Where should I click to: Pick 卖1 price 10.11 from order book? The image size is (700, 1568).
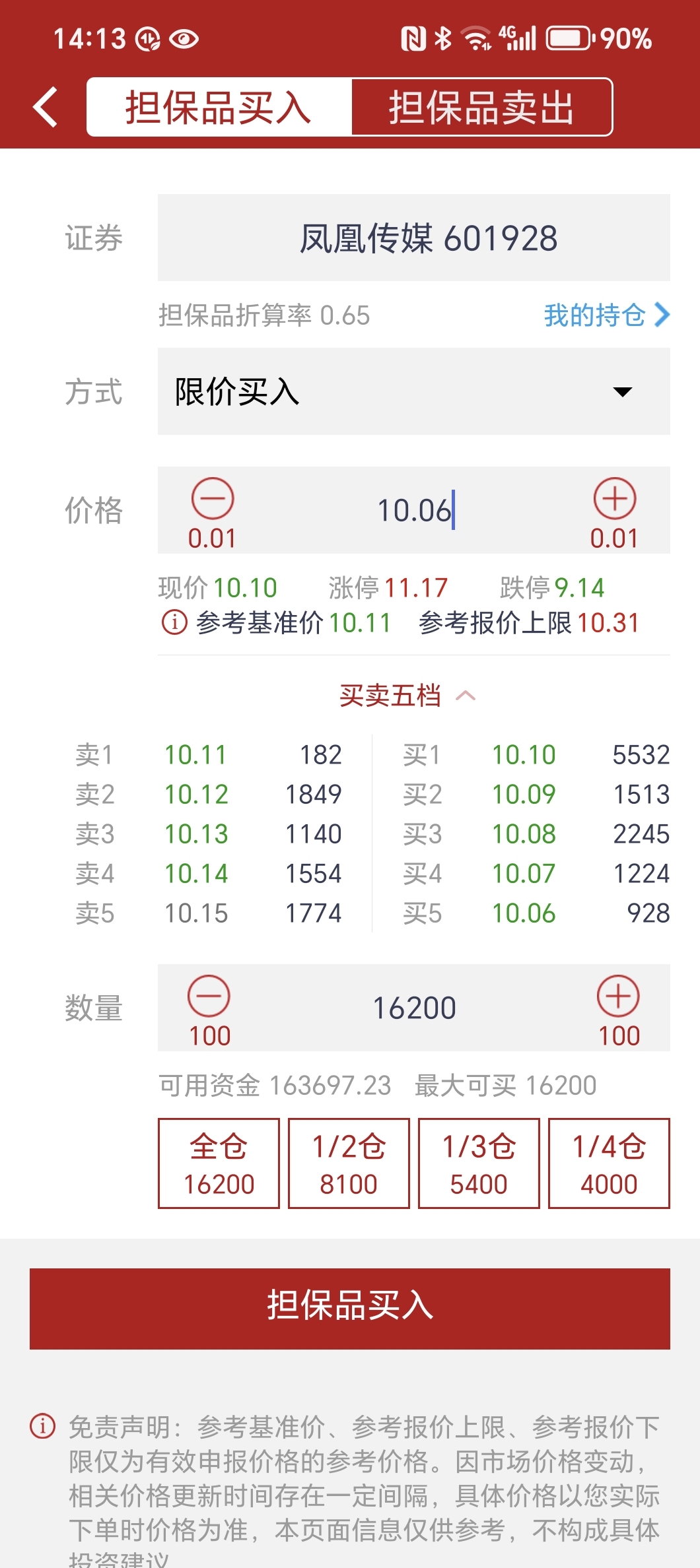coord(195,754)
